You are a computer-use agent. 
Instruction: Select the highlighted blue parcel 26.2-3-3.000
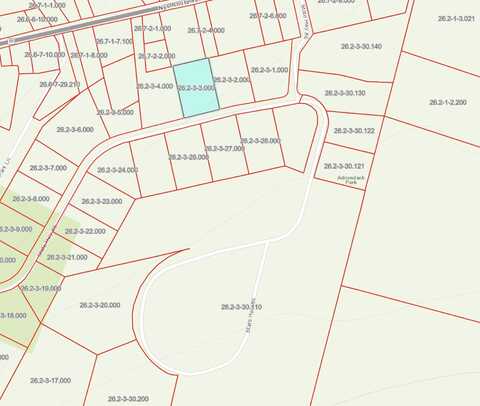coord(196,88)
